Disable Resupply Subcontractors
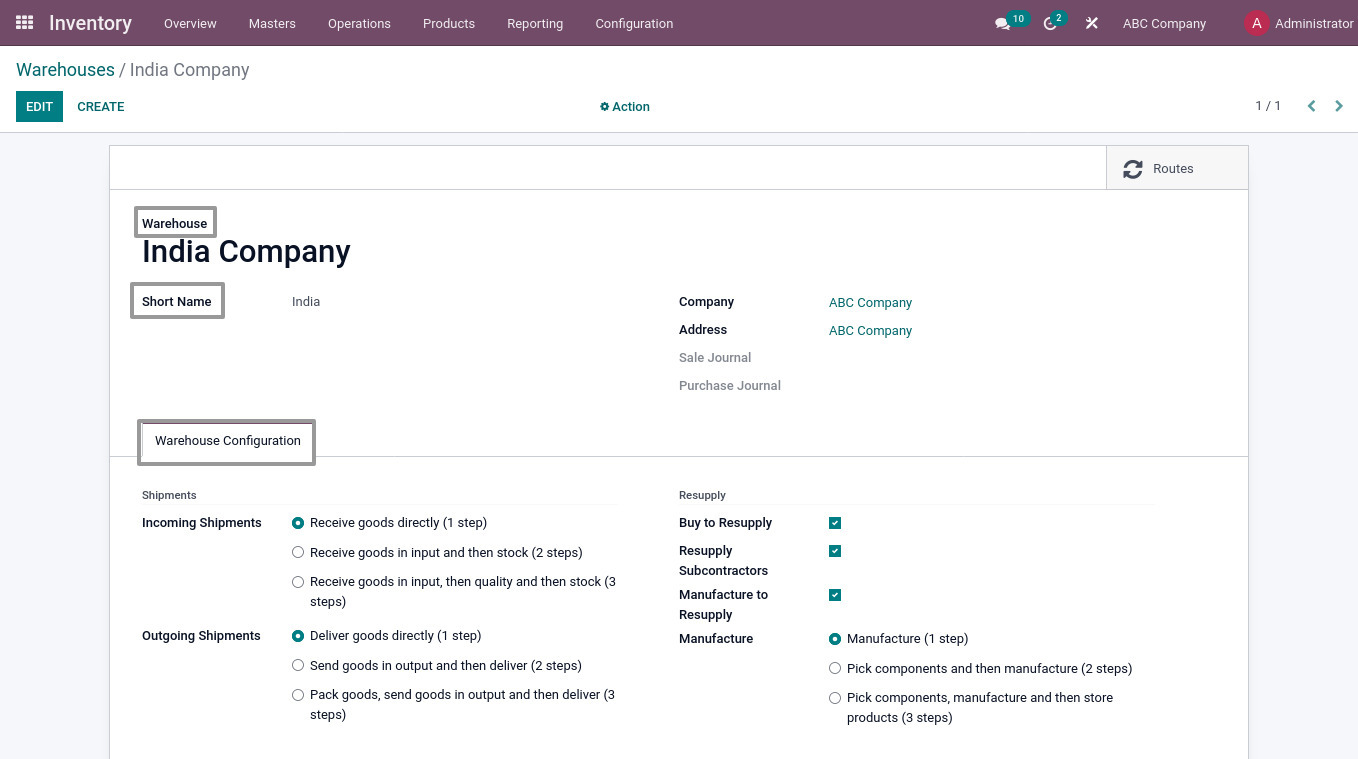1358x759 pixels. coord(835,551)
